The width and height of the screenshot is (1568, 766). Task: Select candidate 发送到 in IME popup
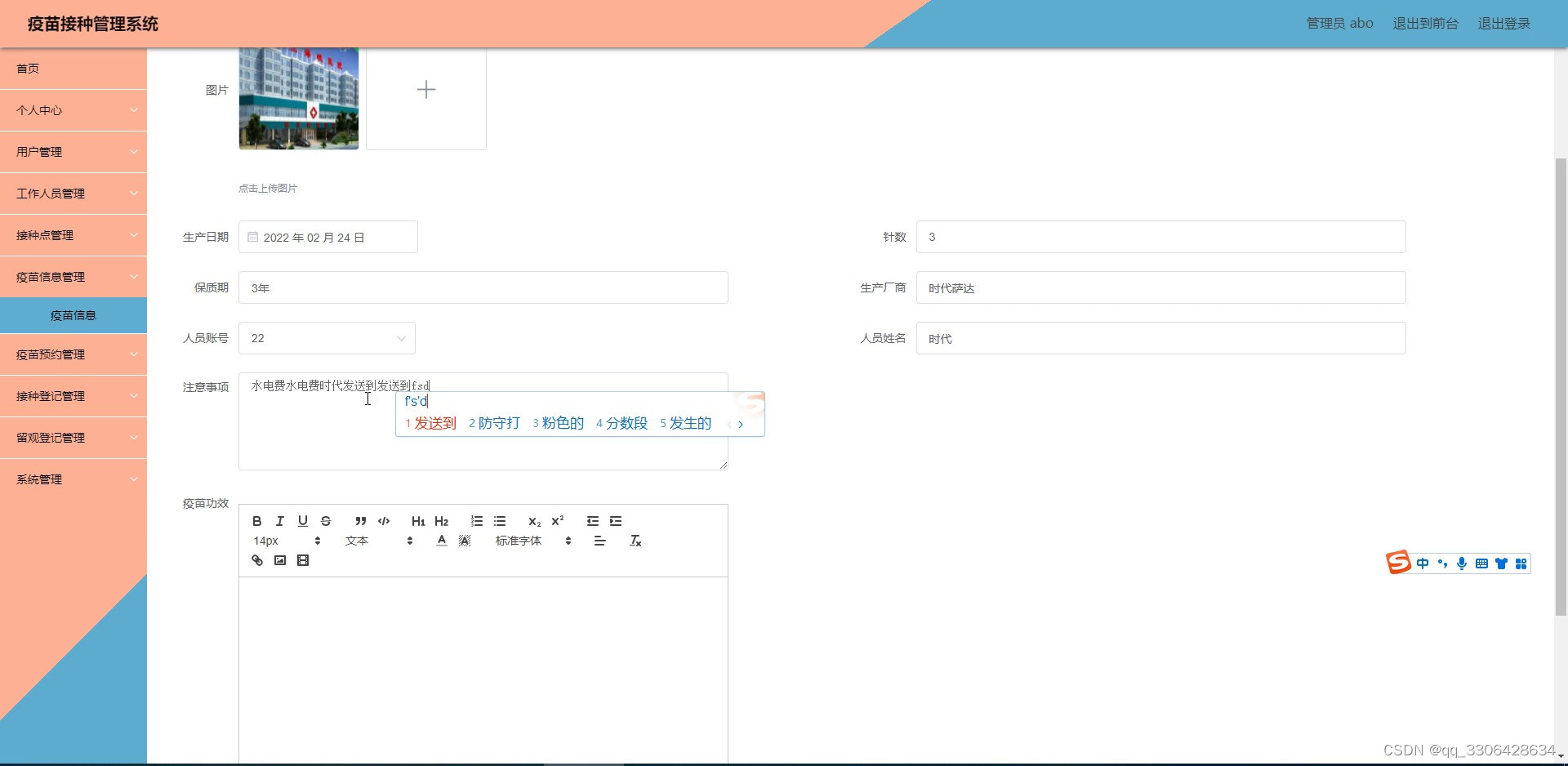[x=431, y=423]
